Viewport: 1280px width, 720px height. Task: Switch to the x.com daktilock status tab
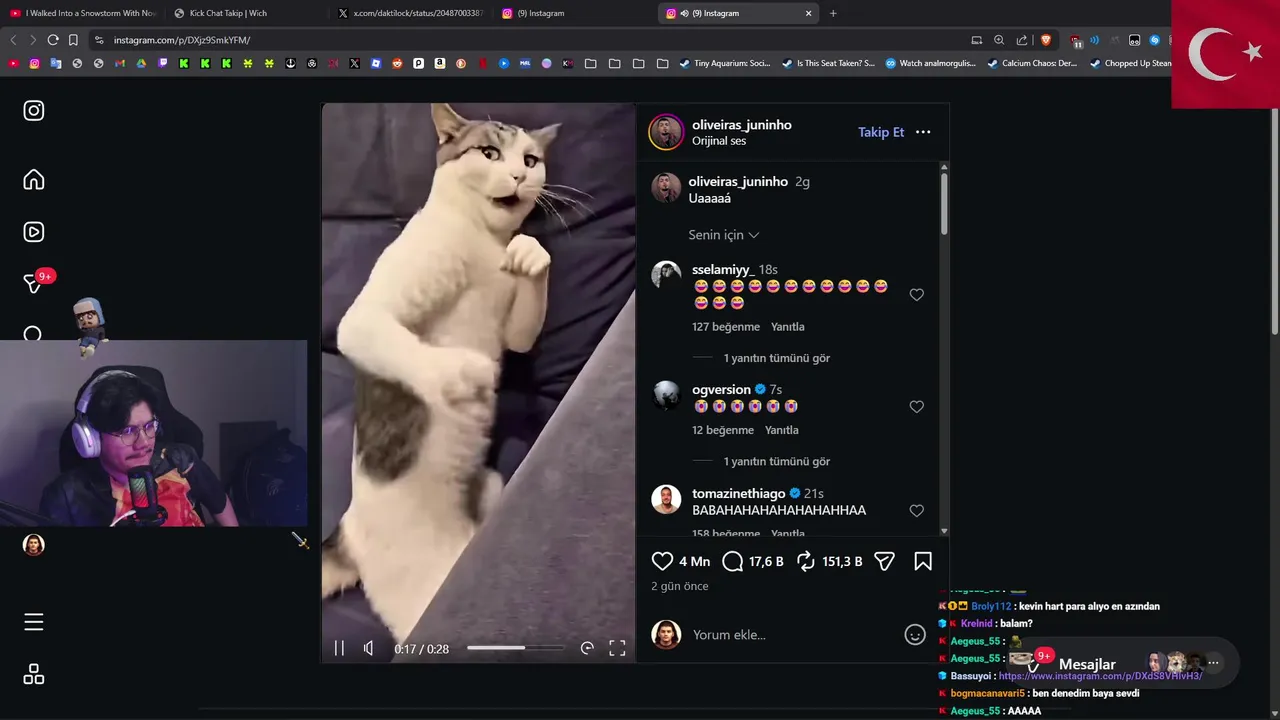tap(410, 13)
